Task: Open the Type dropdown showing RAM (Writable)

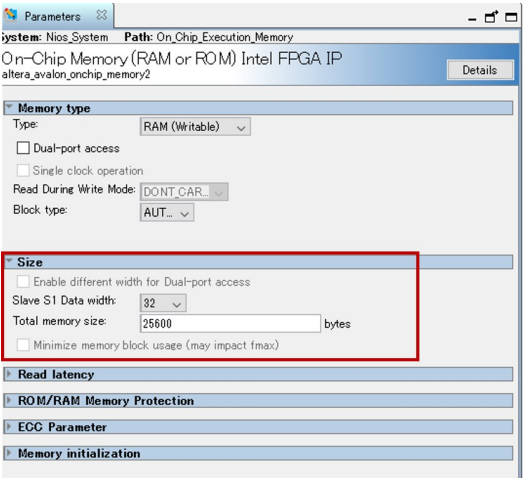Action: click(195, 127)
